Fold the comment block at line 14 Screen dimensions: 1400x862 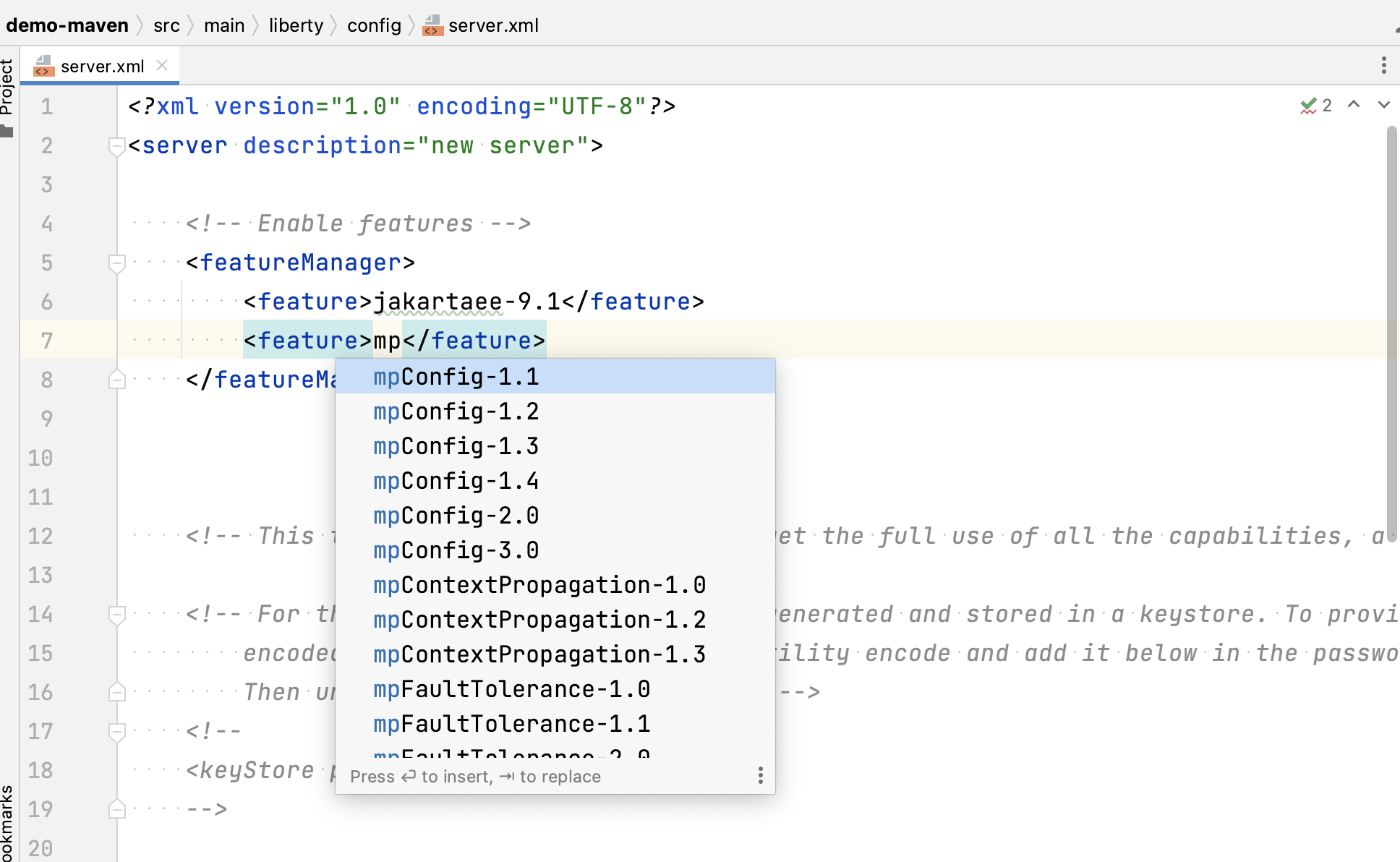pos(116,615)
